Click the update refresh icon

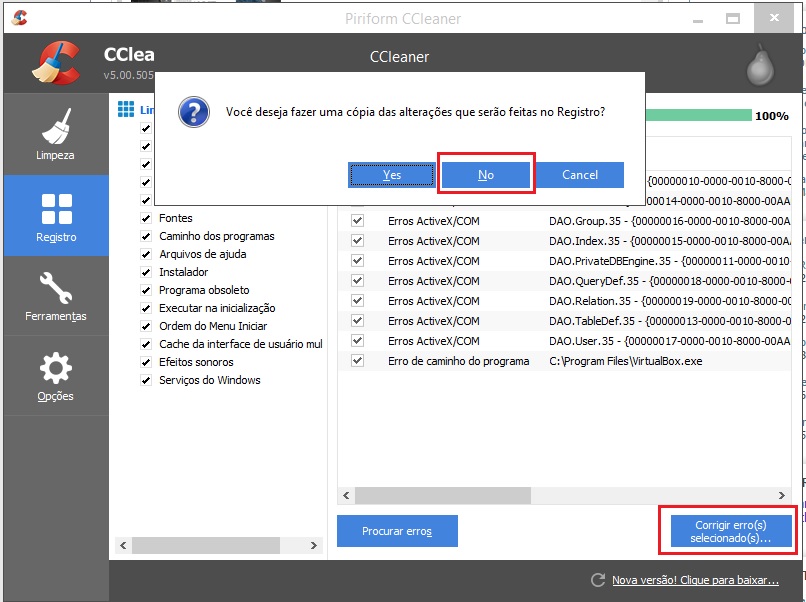(598, 580)
